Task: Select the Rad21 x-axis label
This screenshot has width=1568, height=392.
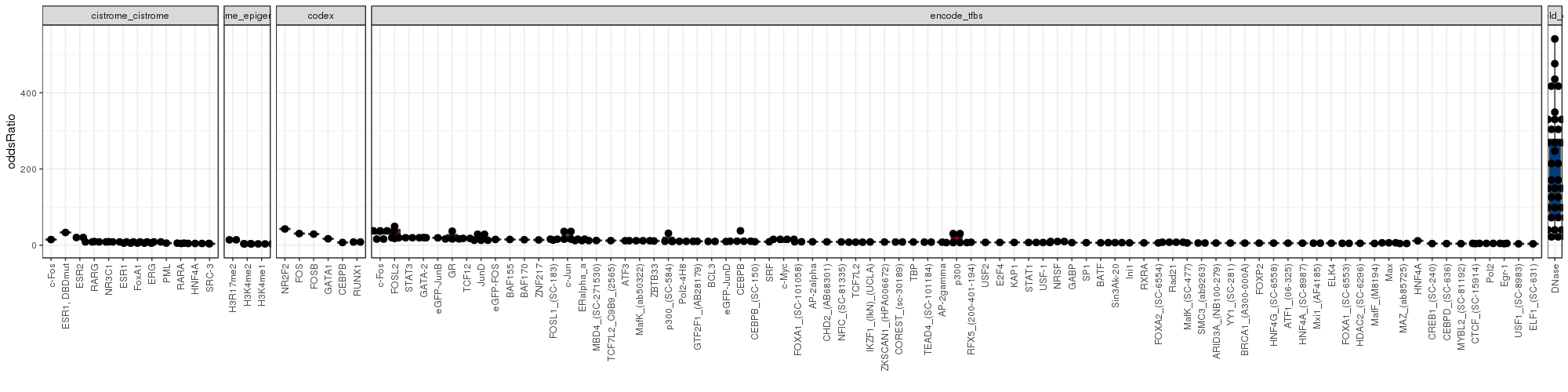Action: pyautogui.click(x=1171, y=276)
